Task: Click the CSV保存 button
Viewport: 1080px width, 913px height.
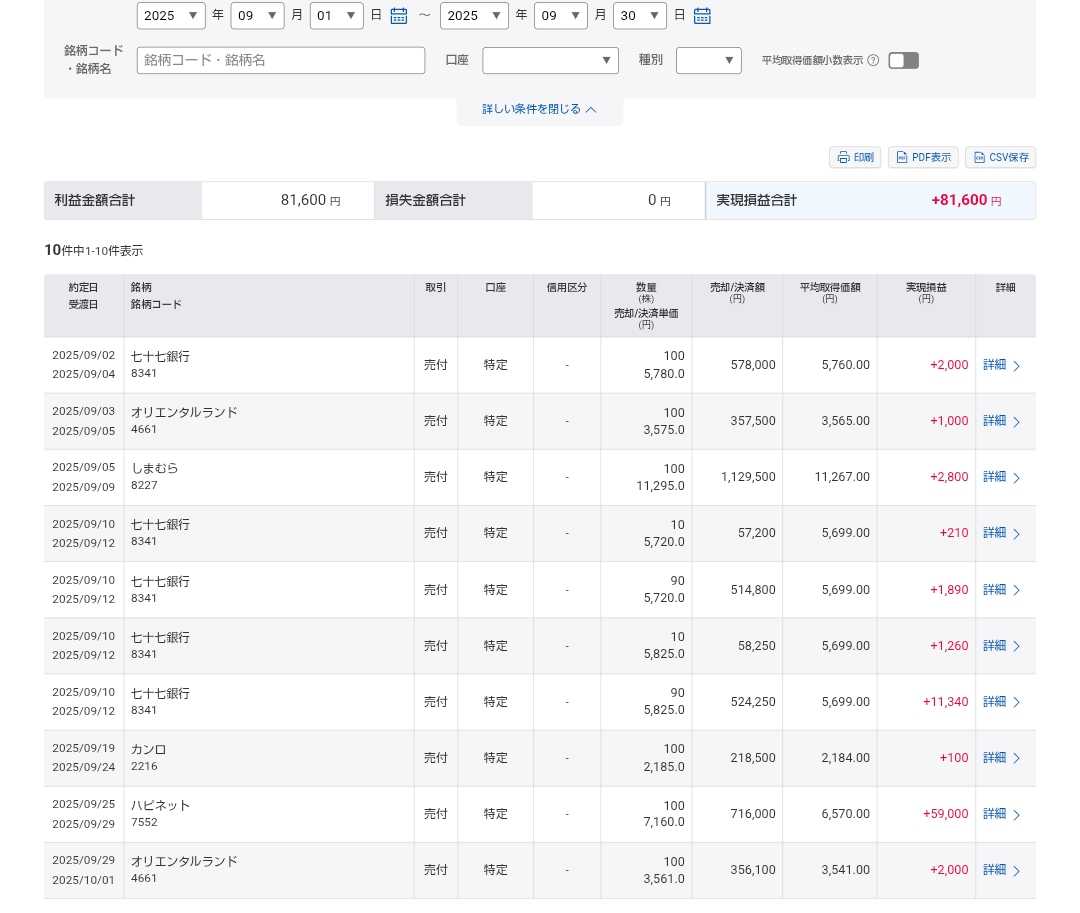Action: point(1000,158)
